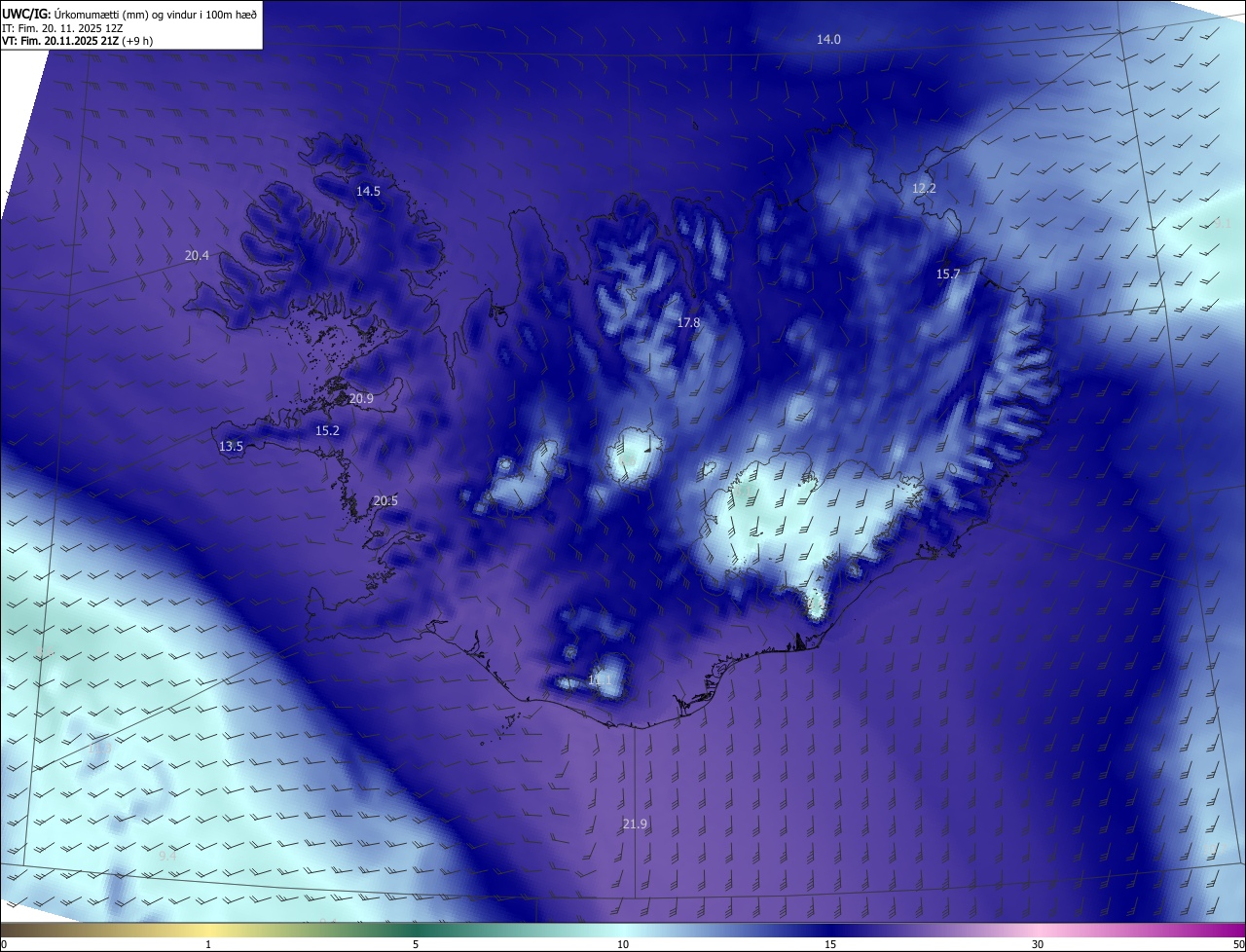The image size is (1246, 952).
Task: Click the 20.9 value label
Action: (x=361, y=398)
